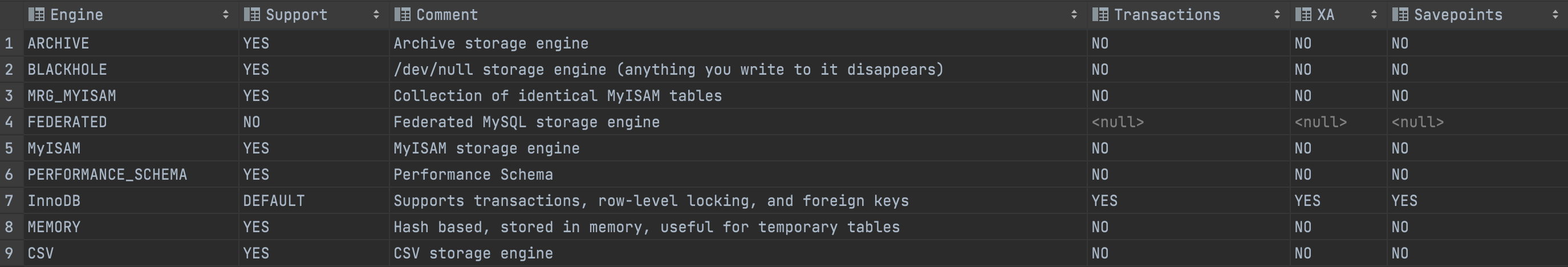
Task: Toggle sort arrows on Support column
Action: [x=376, y=15]
